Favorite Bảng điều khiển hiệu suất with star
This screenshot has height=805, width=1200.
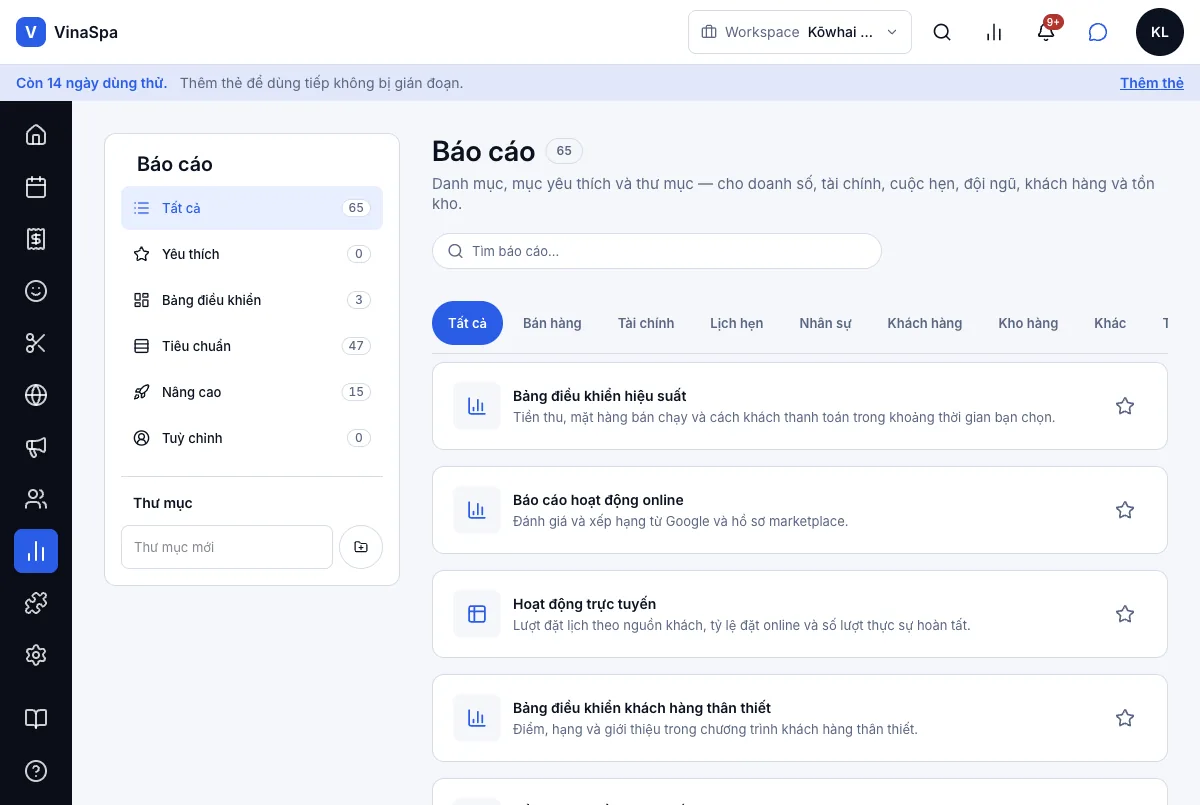1125,406
